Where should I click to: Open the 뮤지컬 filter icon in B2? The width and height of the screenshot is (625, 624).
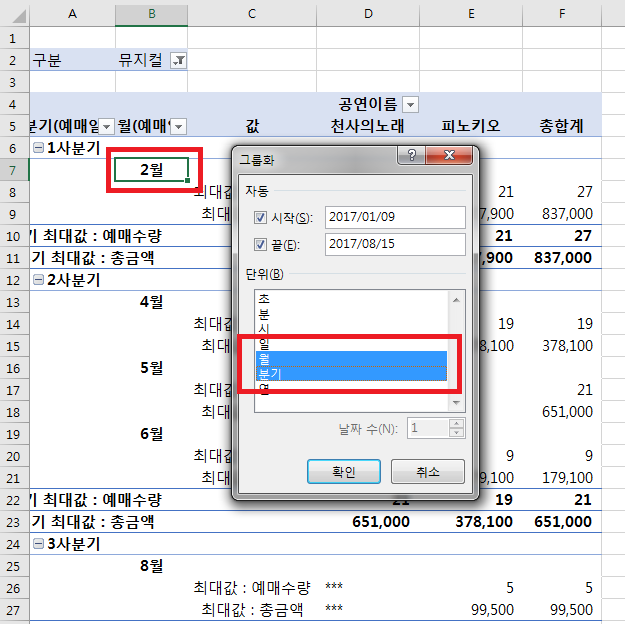(x=178, y=61)
